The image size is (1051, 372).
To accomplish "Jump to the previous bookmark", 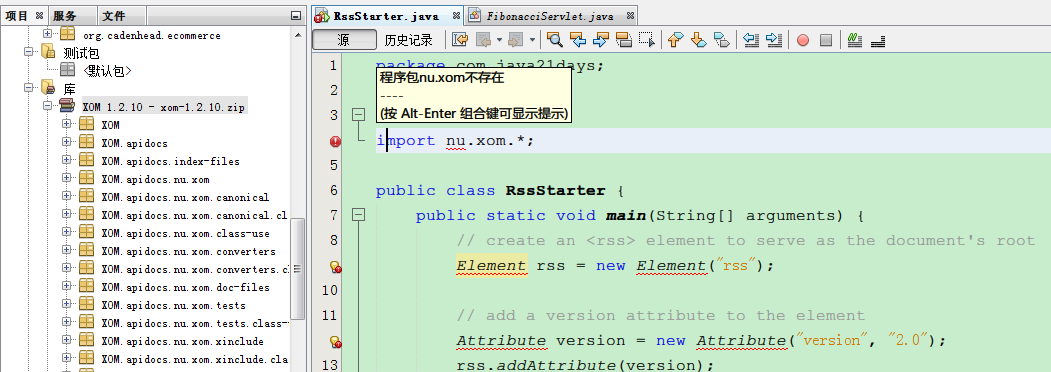I will pyautogui.click(x=675, y=40).
